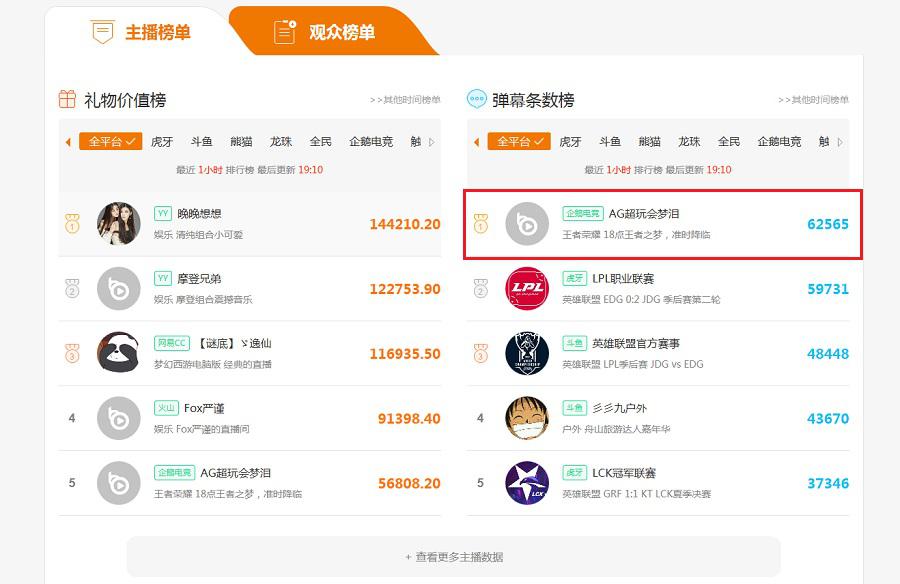The height and width of the screenshot is (584, 900).
Task: Switch to the 主播榜单 tab
Action: [x=141, y=32]
